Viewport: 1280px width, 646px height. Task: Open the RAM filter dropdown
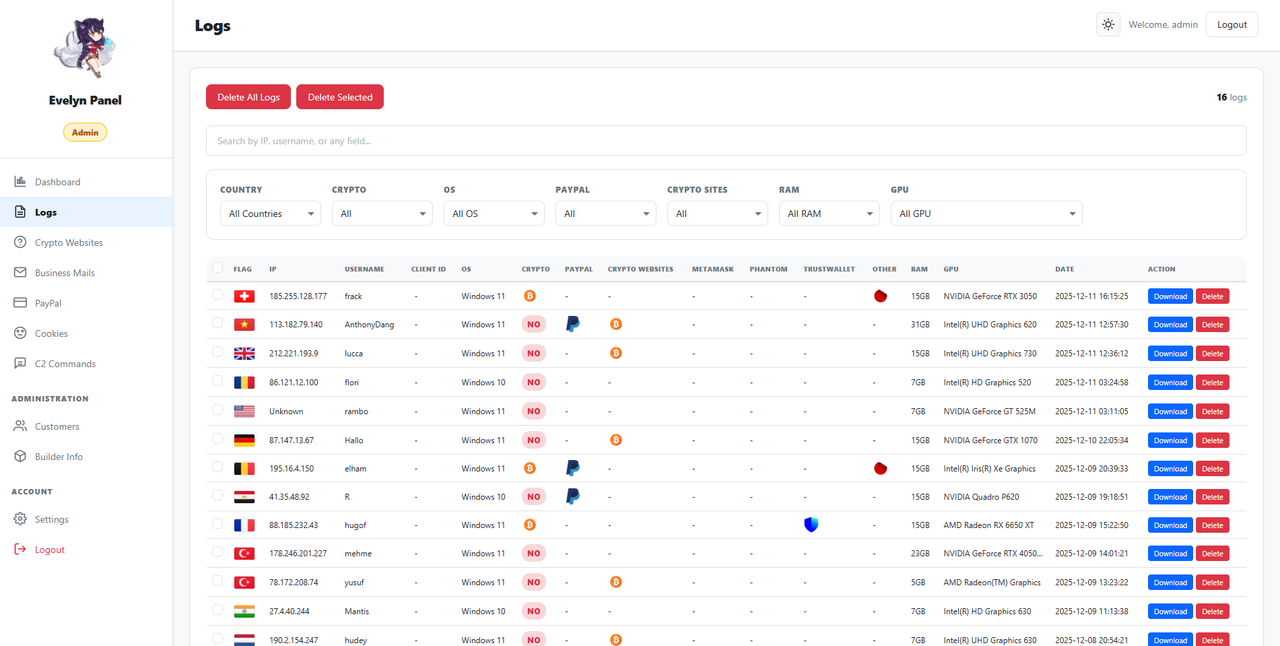click(829, 213)
